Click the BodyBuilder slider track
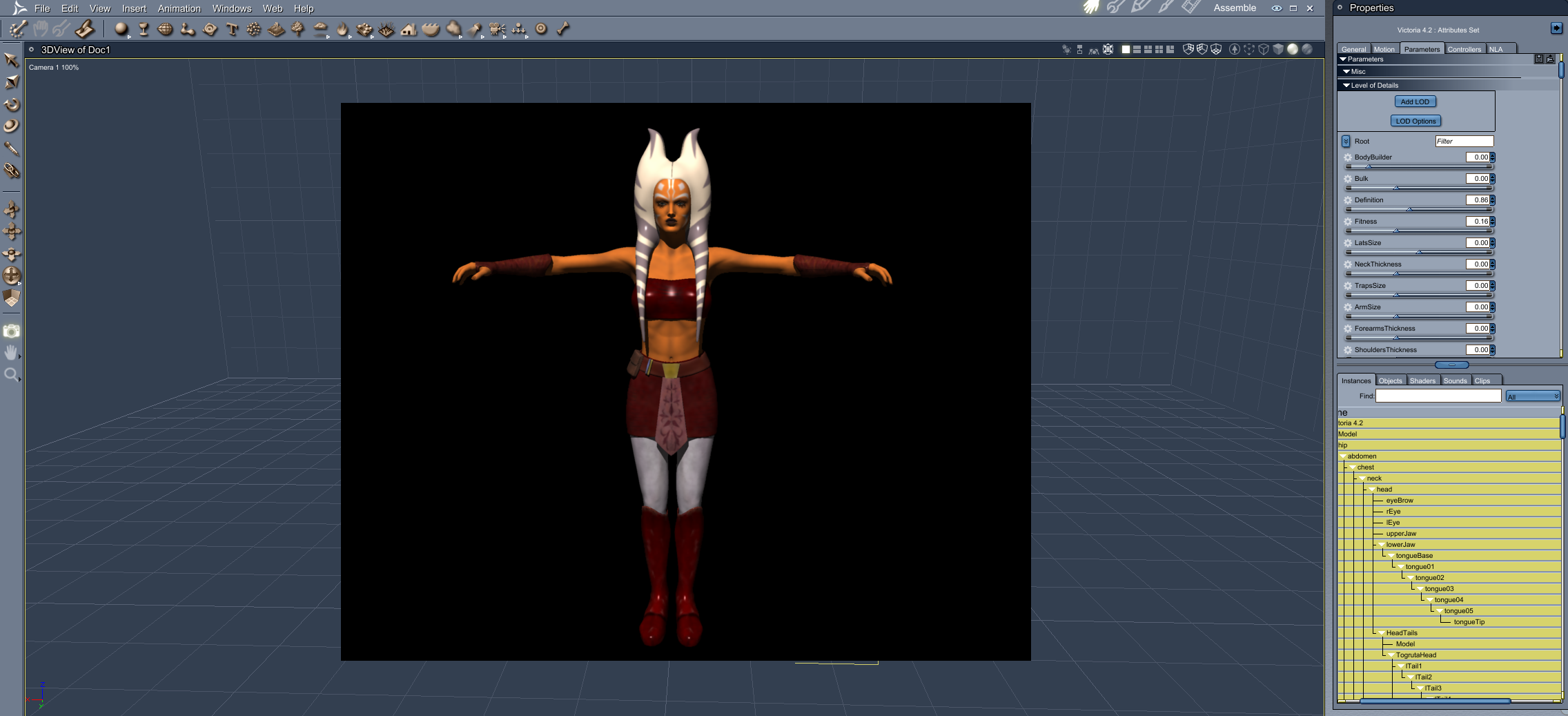Screen dimensions: 1568x716 click(x=1419, y=166)
